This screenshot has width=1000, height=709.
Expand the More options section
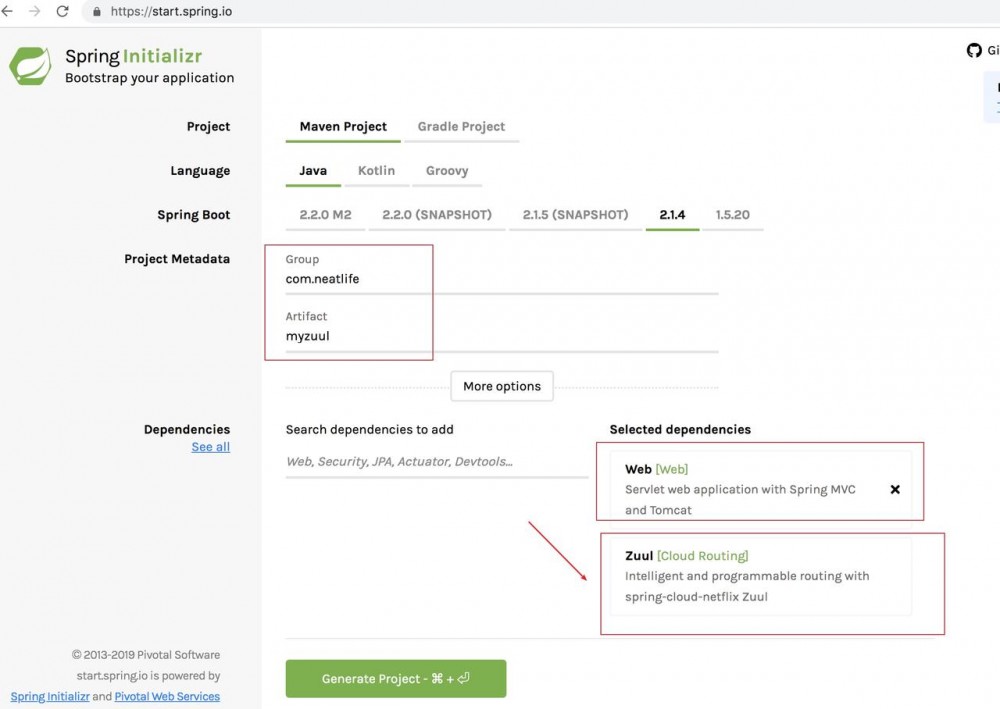(502, 386)
